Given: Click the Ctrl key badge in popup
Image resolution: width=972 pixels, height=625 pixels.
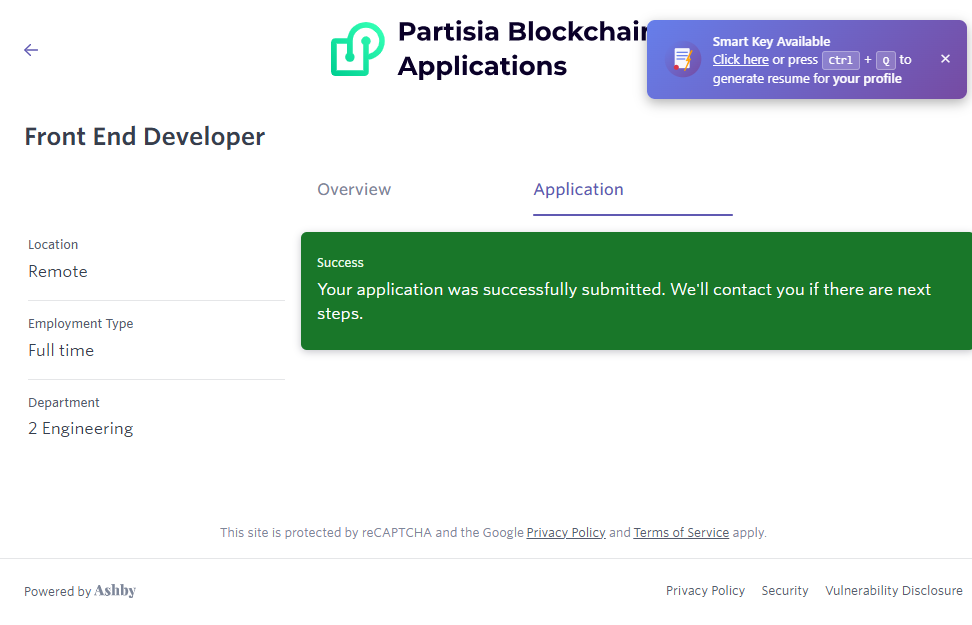Looking at the screenshot, I should (840, 60).
